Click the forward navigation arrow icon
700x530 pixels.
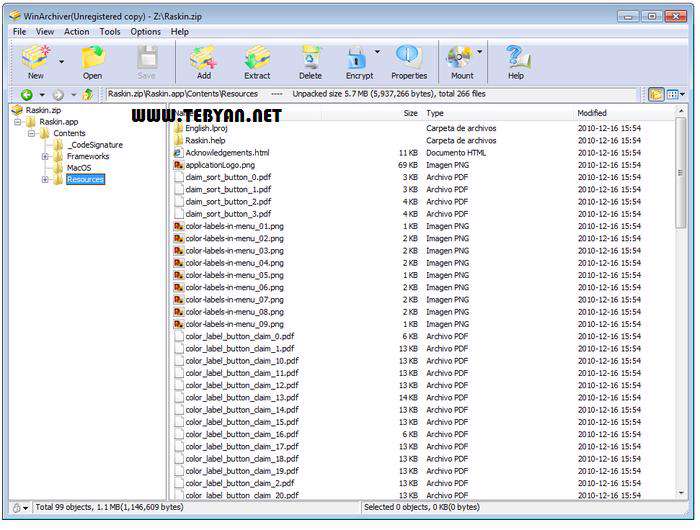click(x=58, y=94)
